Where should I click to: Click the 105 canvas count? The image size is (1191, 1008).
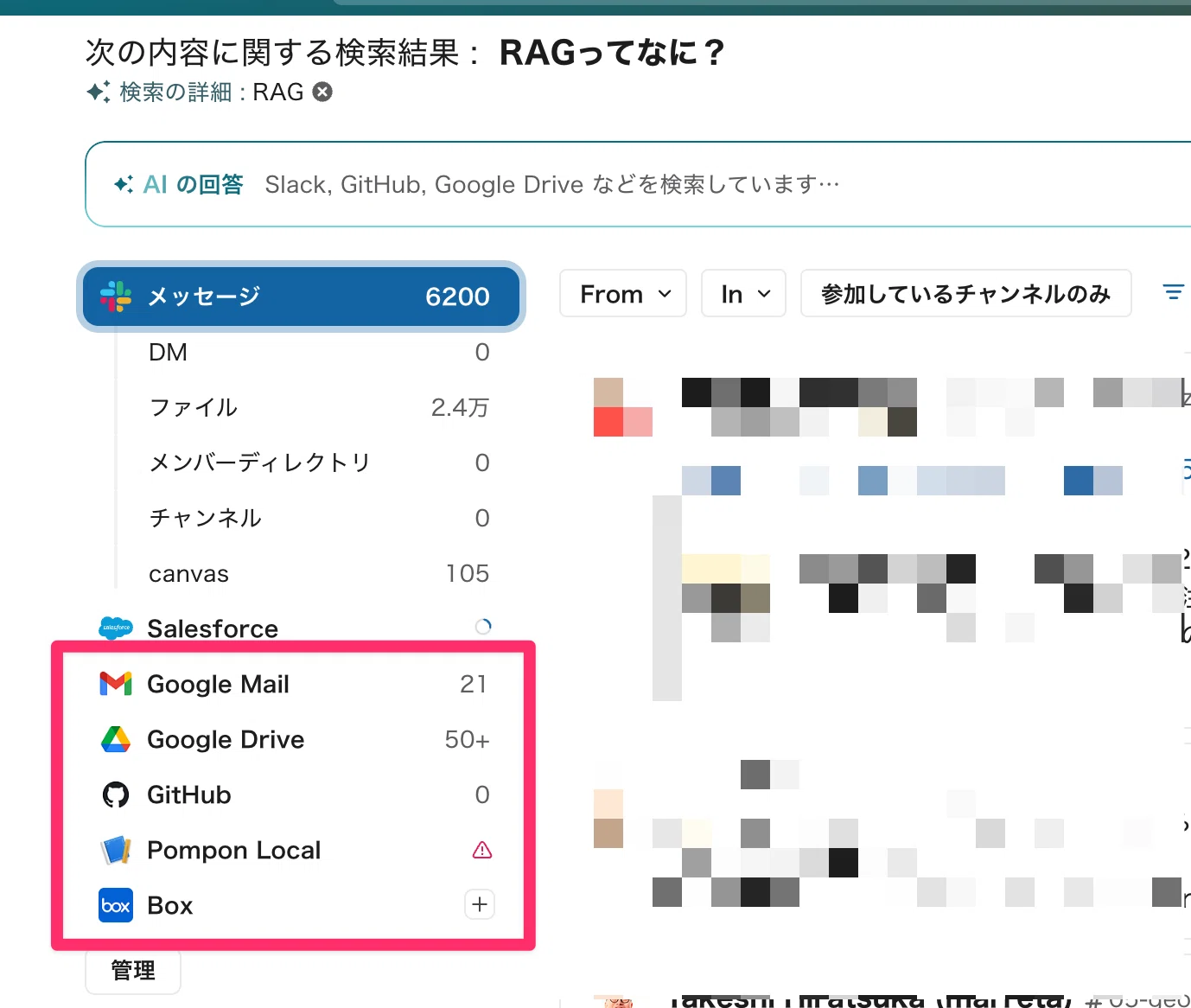click(x=468, y=573)
